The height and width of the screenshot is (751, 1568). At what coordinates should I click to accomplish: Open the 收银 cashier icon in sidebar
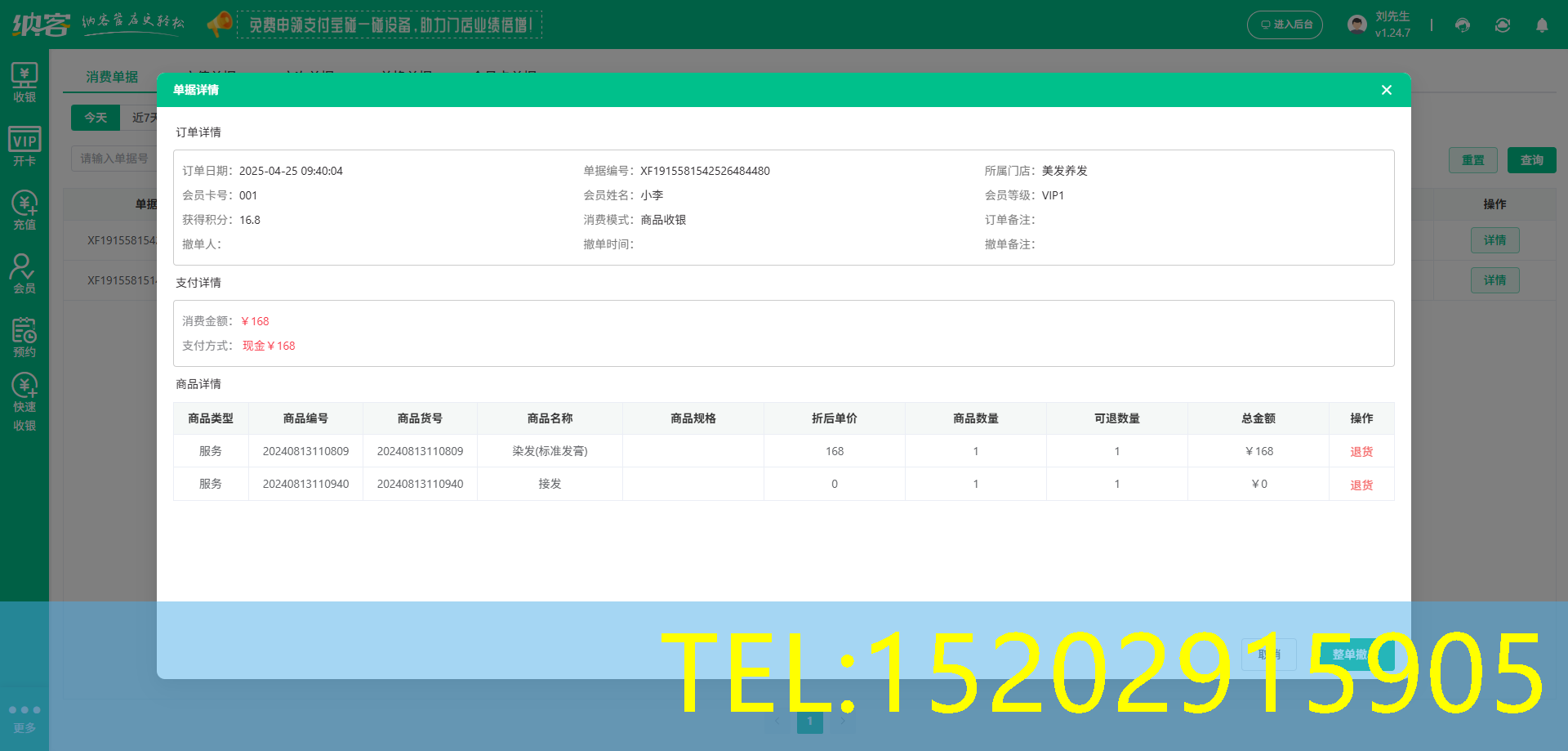(x=24, y=83)
